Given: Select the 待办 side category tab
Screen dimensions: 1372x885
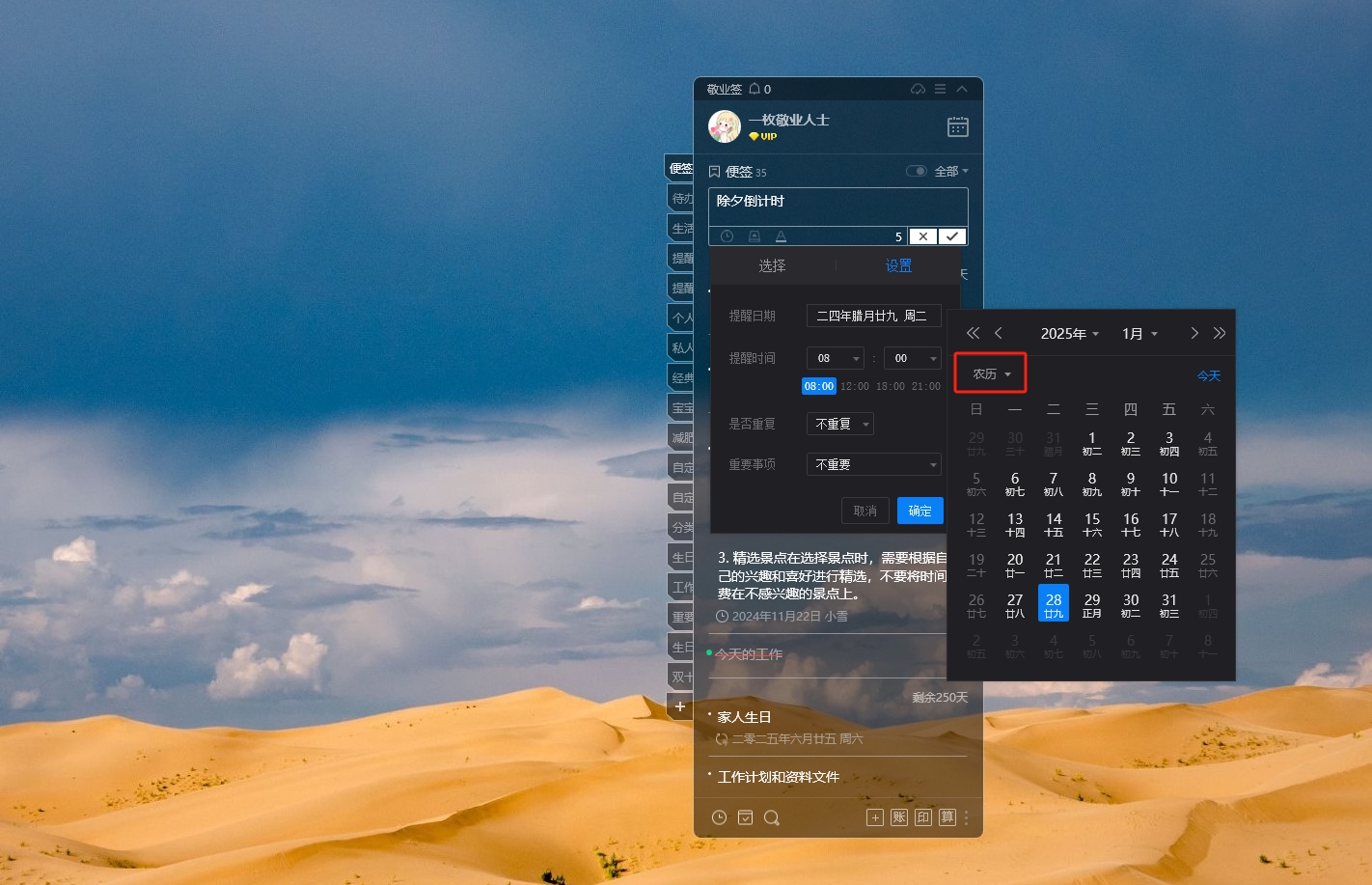Looking at the screenshot, I should click(x=680, y=198).
